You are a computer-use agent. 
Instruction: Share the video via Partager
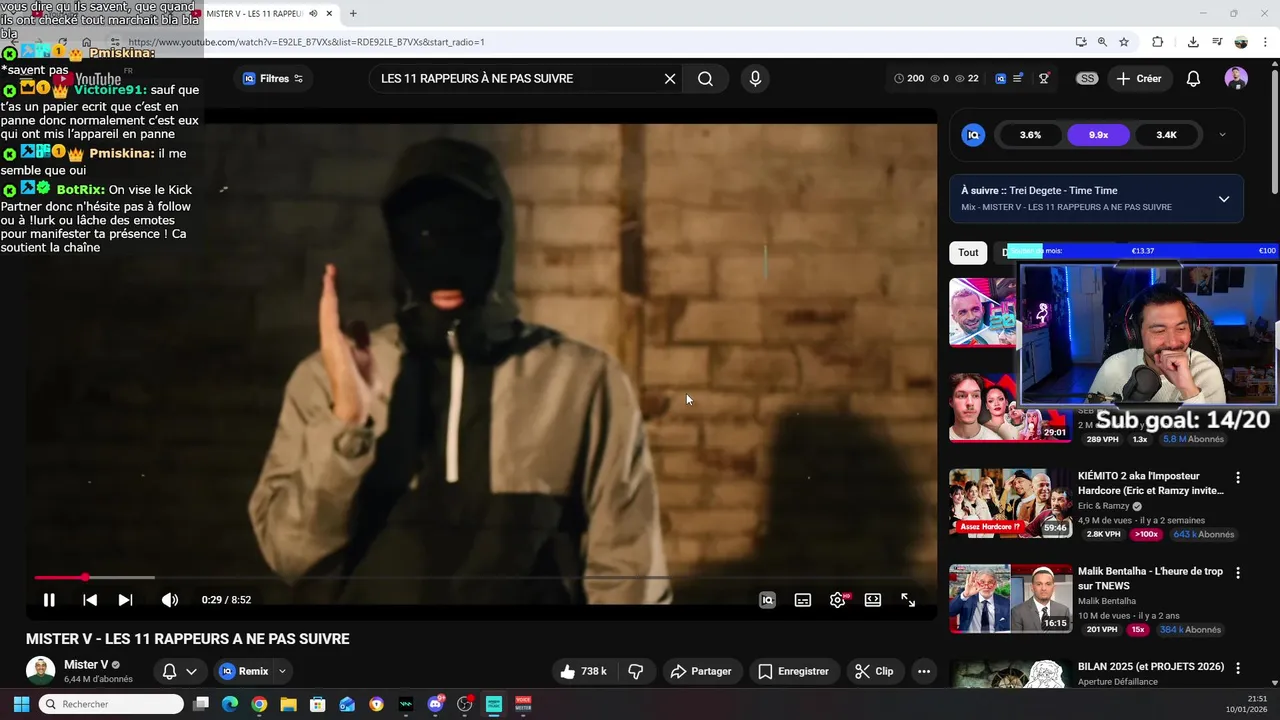tap(701, 671)
